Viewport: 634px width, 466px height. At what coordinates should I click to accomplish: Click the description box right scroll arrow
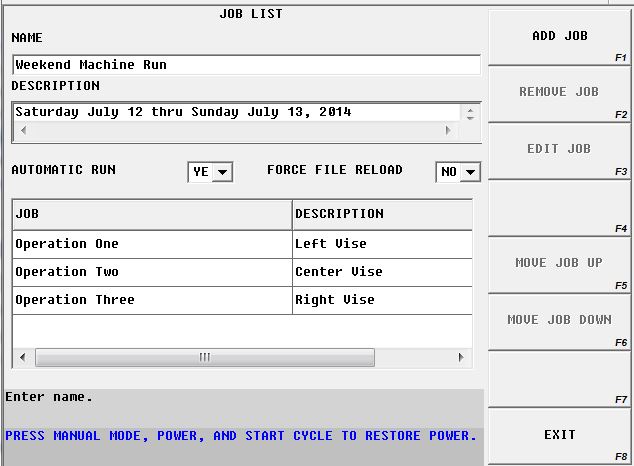[x=448, y=130]
